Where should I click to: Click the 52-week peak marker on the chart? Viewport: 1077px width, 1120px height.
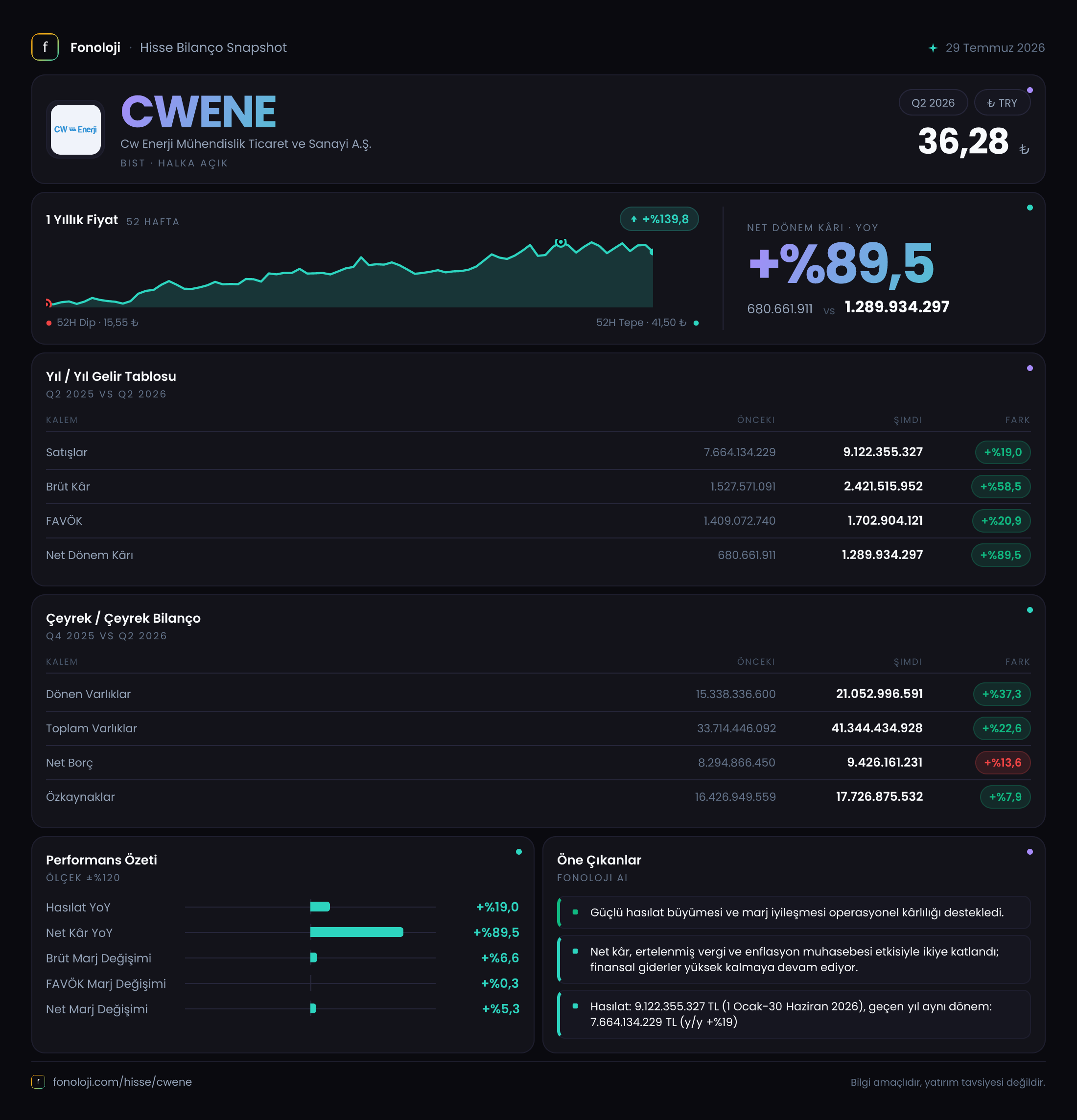(561, 242)
